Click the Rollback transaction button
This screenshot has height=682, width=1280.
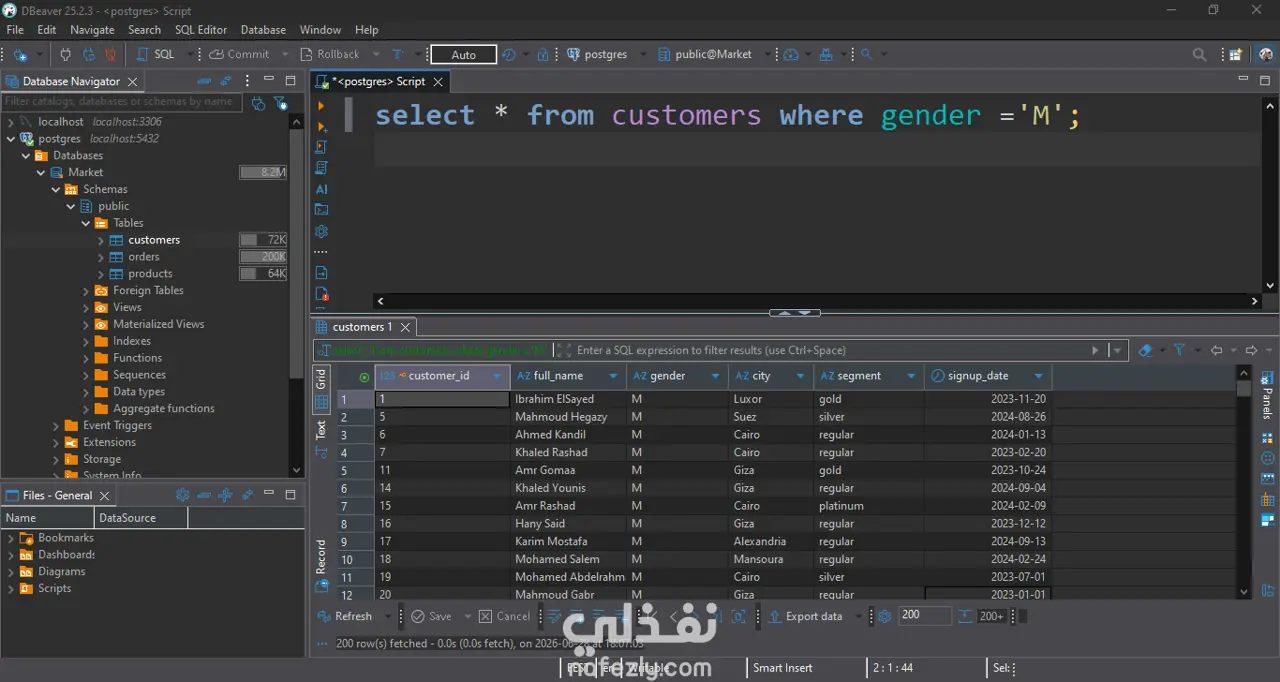(x=330, y=55)
